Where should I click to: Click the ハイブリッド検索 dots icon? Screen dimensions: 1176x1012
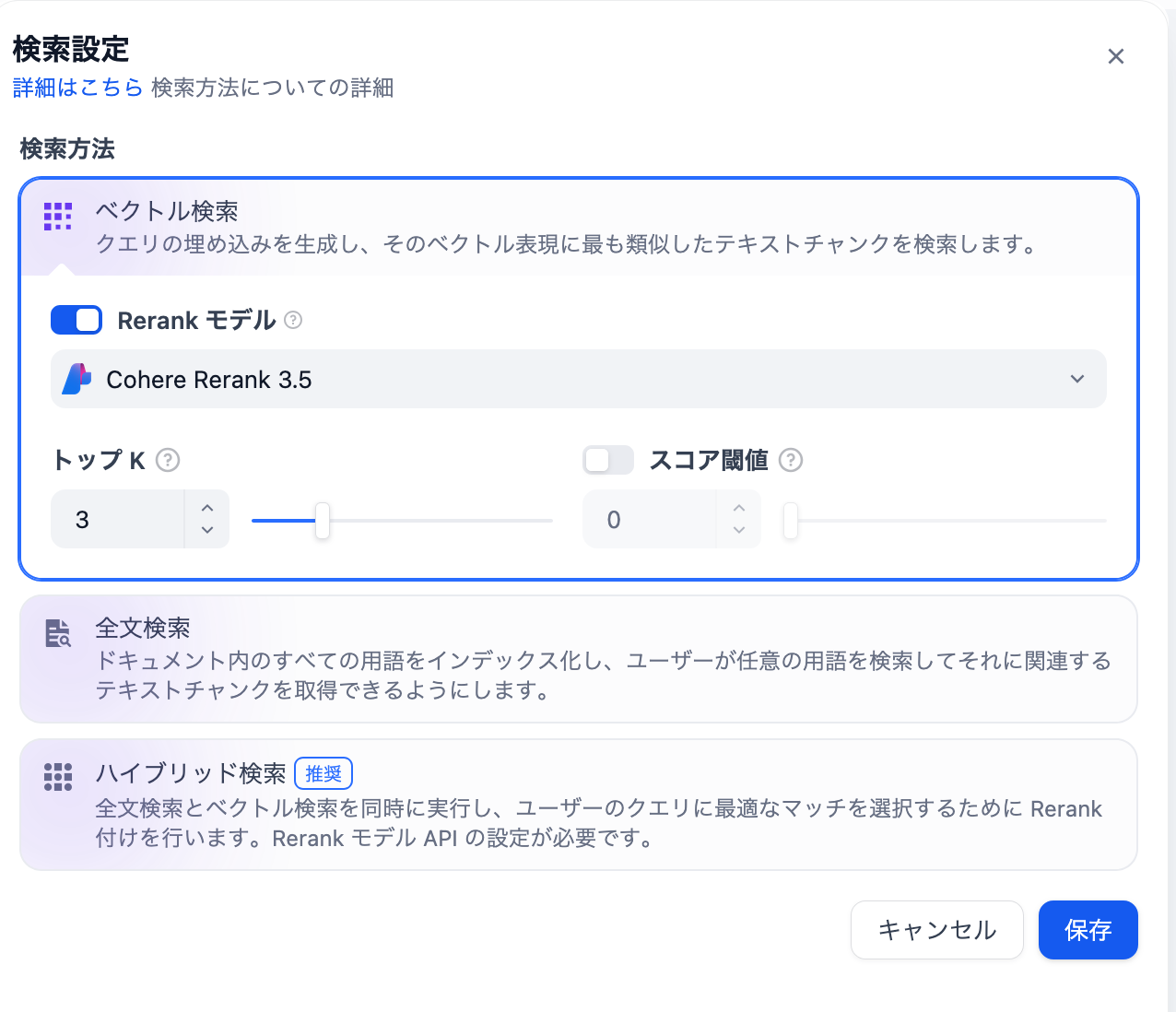click(58, 777)
